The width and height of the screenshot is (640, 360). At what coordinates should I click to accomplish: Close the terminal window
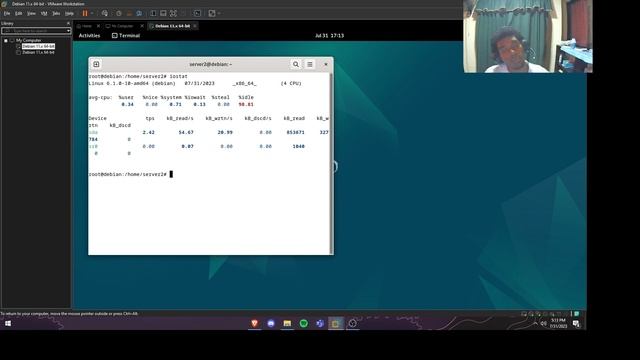point(326,64)
